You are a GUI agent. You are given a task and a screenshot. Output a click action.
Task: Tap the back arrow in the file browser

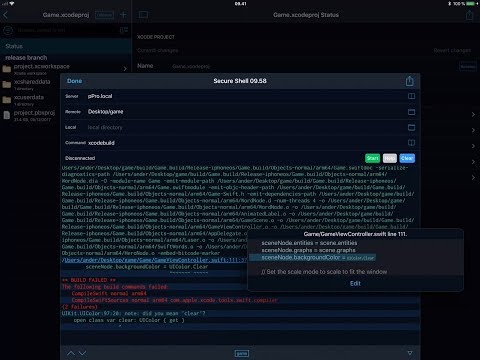click(x=6, y=15)
